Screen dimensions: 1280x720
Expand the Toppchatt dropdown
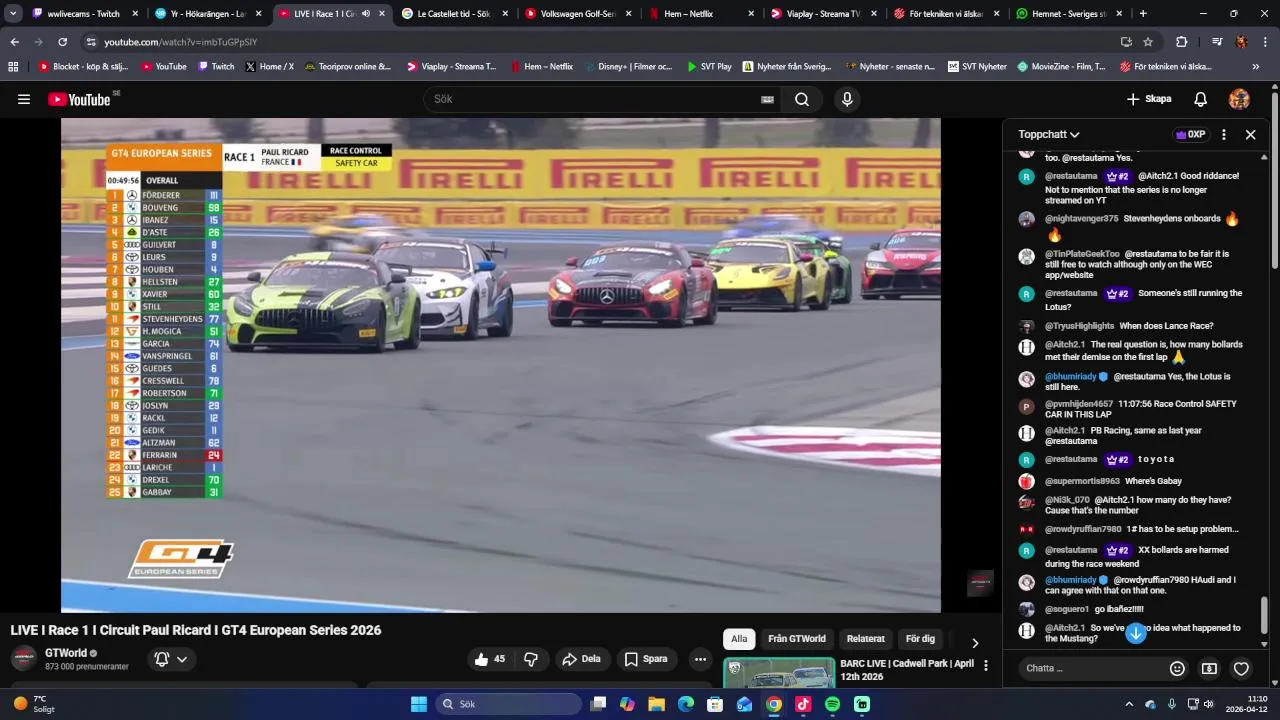[1048, 134]
